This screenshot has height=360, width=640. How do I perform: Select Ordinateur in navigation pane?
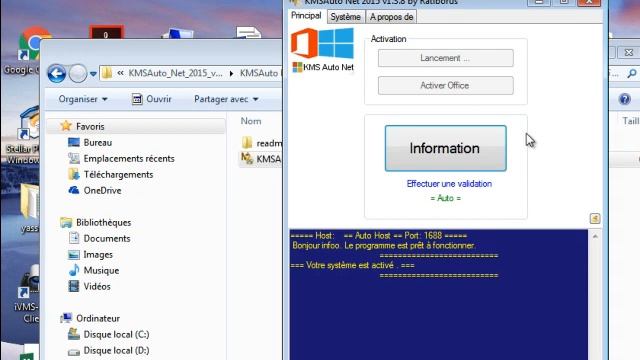coord(98,318)
